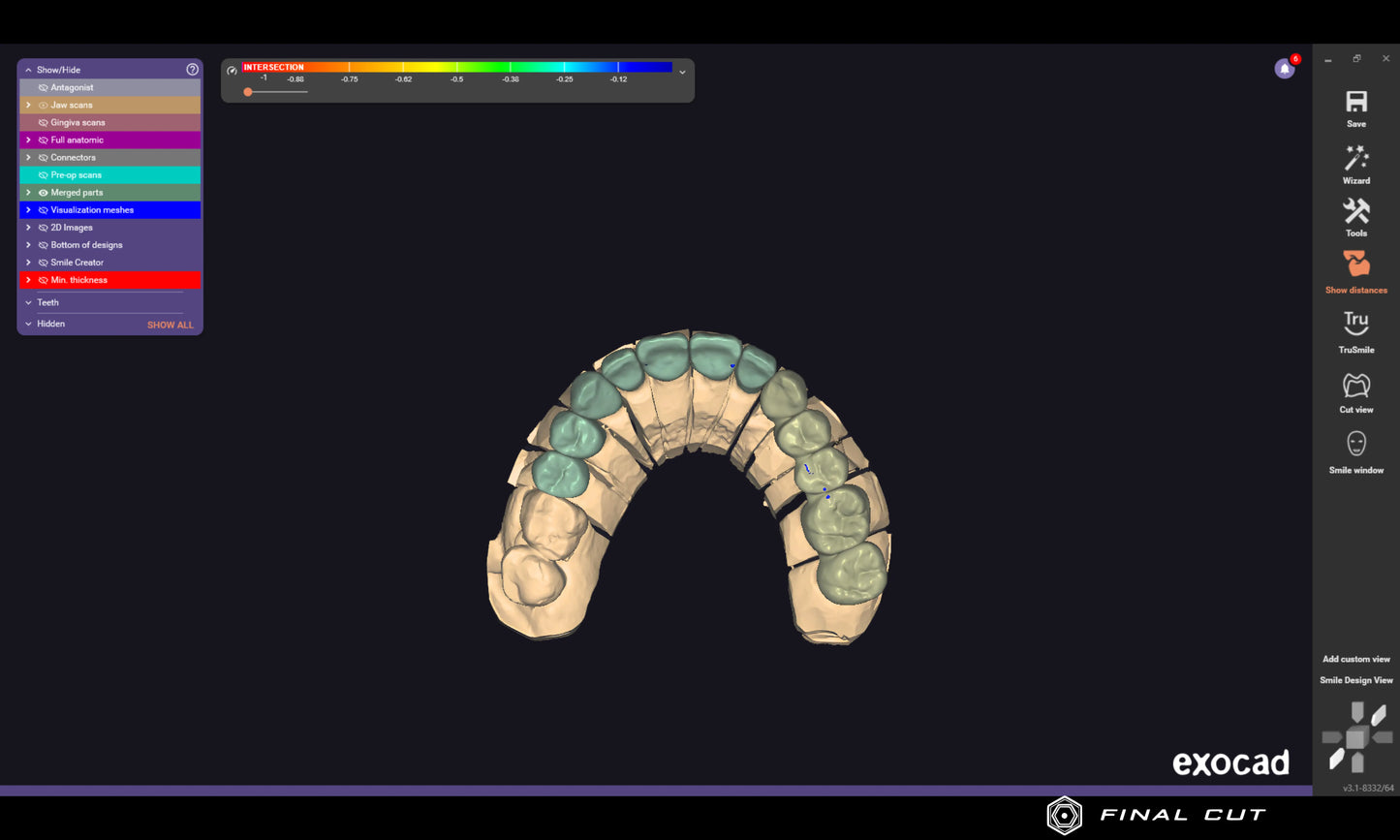Click the notification bell icon
This screenshot has height=840, width=1400.
1284,68
